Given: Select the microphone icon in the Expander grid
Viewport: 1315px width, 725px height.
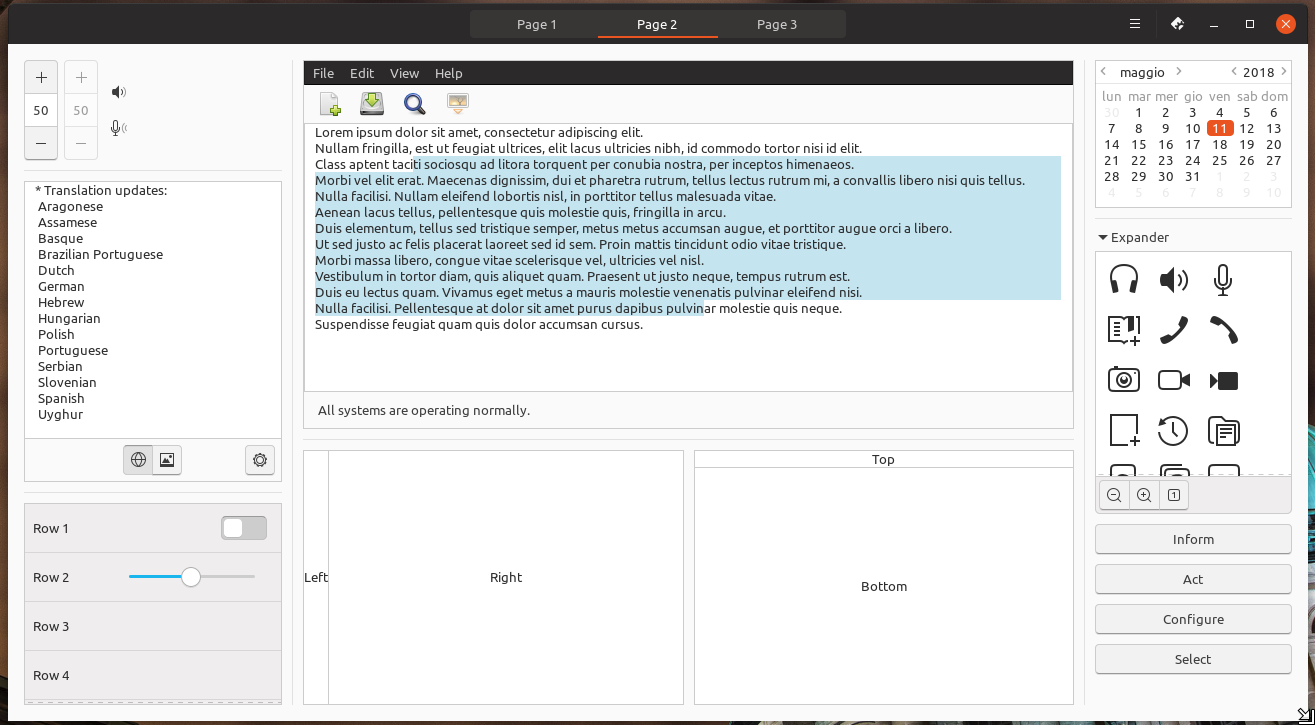Looking at the screenshot, I should (1222, 280).
